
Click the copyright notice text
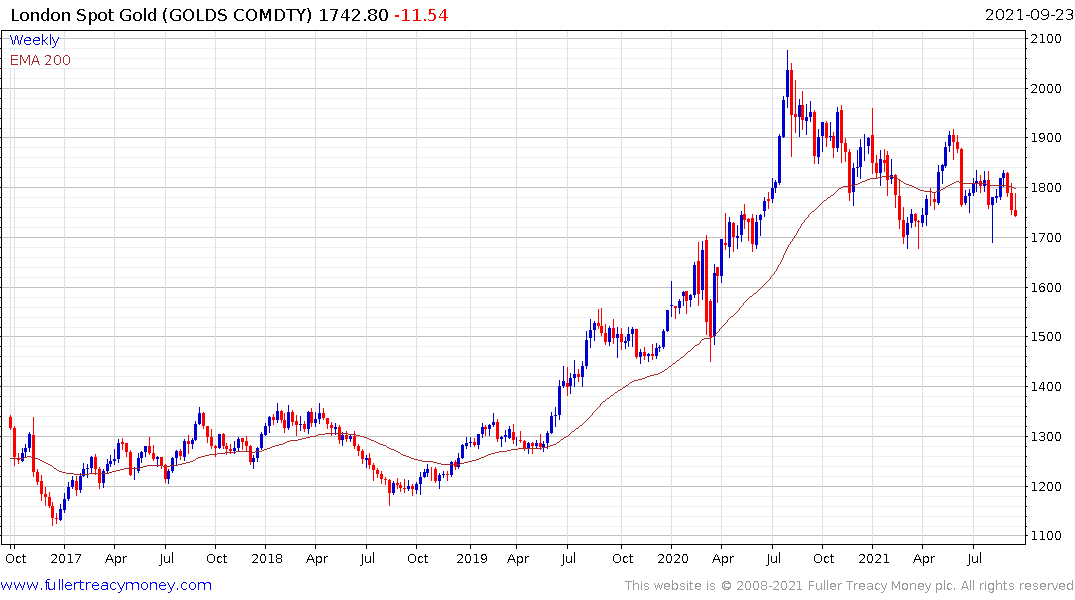(849, 586)
